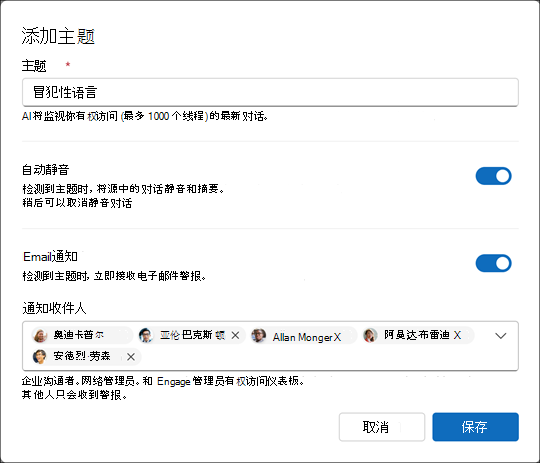Remove recipient Allan Monger with X
Image resolution: width=540 pixels, height=463 pixels.
tap(337, 337)
